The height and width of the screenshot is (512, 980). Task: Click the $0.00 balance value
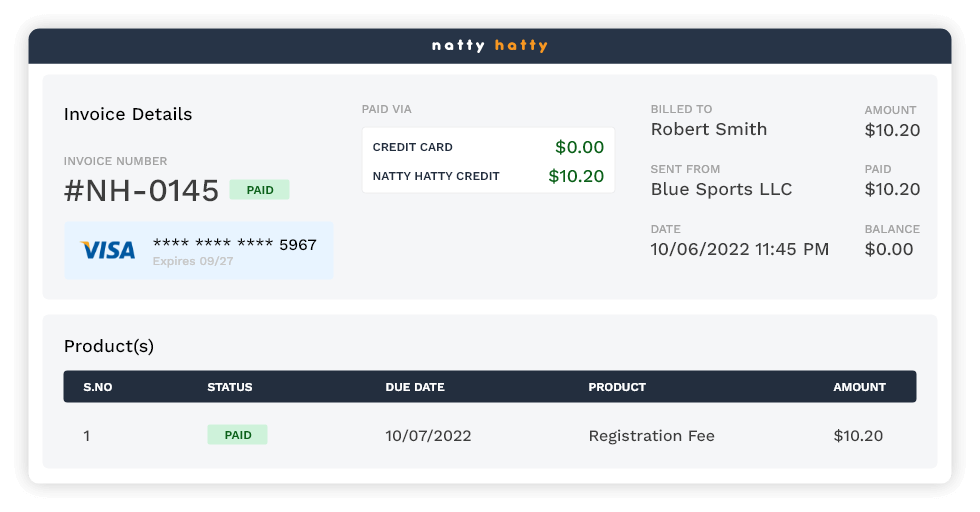tap(889, 249)
